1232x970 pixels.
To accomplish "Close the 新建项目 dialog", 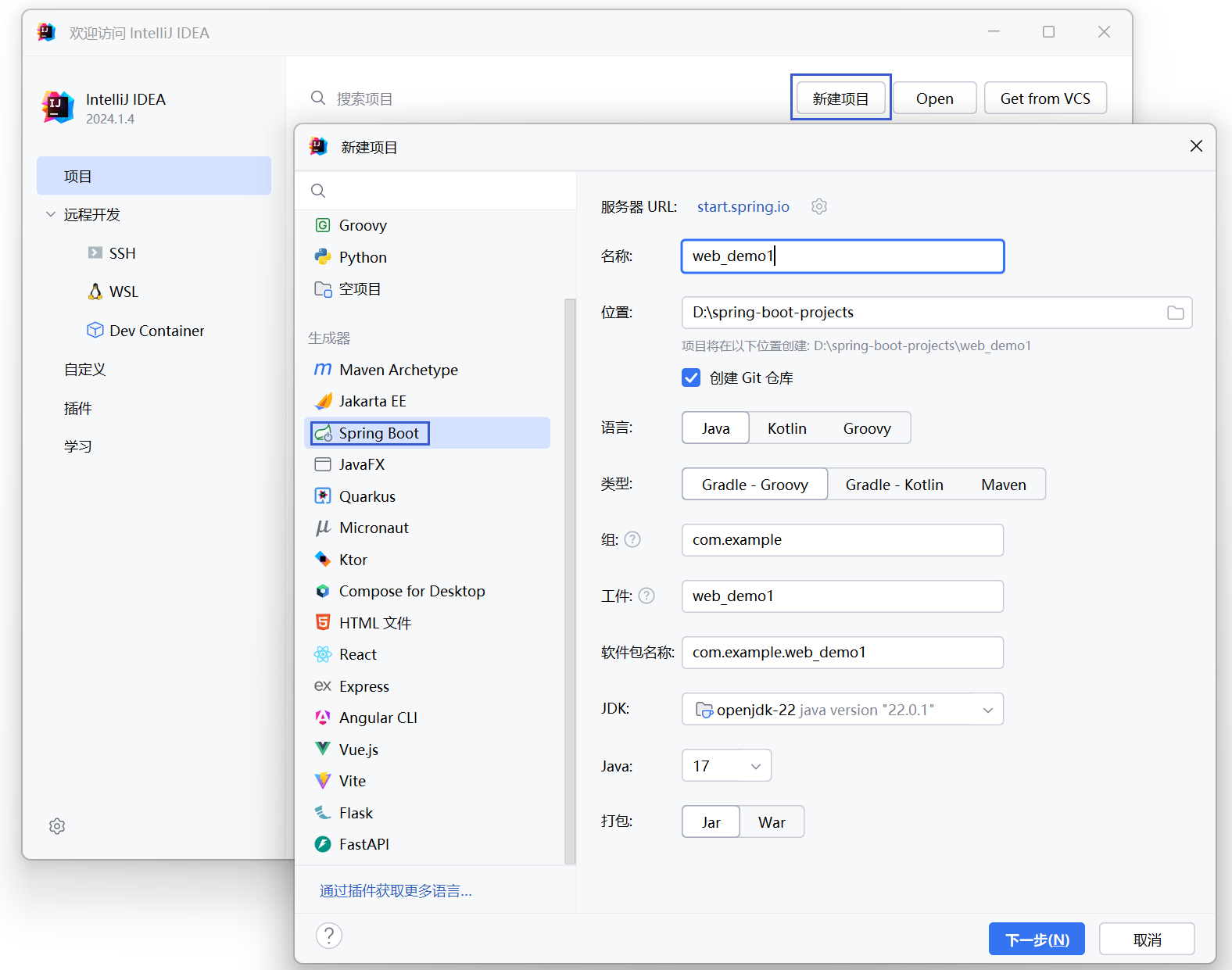I will [x=1196, y=146].
